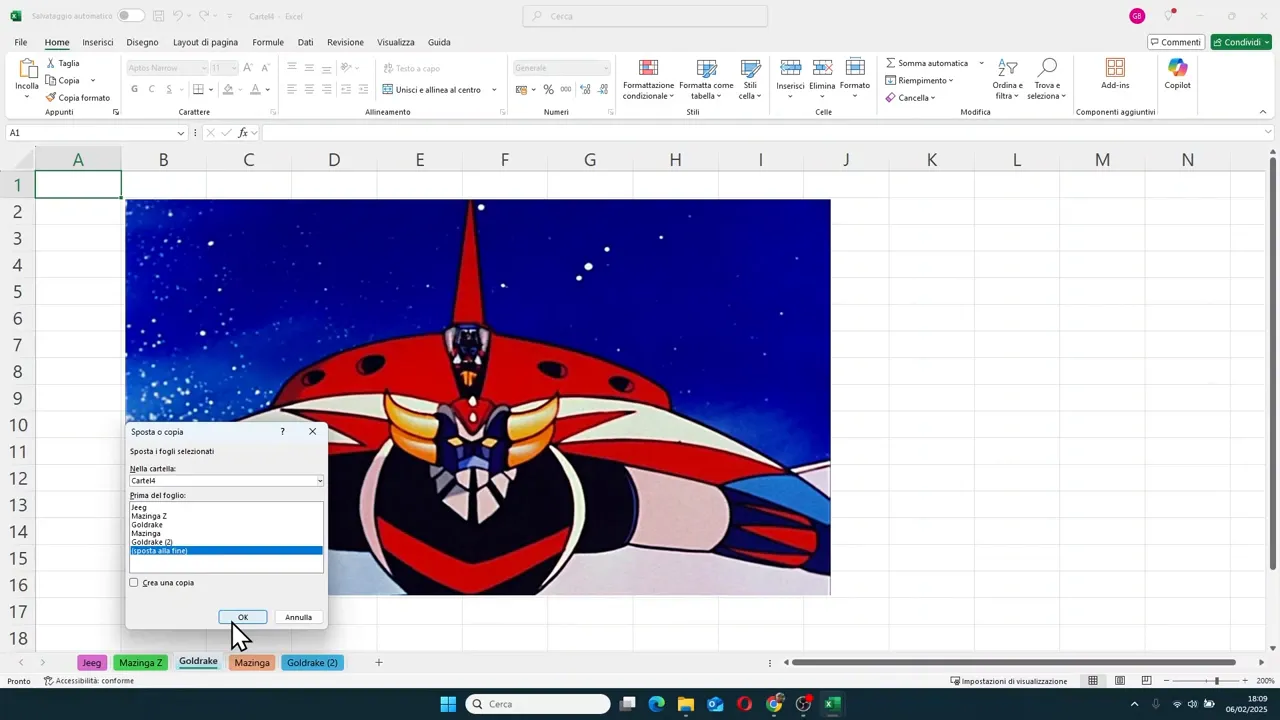Open the Home ribbon tab

point(57,42)
